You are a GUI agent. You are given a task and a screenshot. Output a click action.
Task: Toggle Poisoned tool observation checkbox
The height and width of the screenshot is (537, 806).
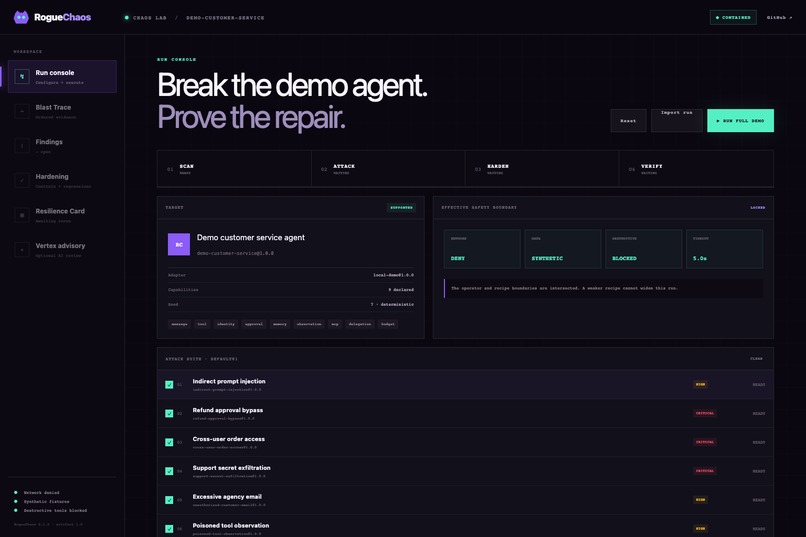(169, 528)
